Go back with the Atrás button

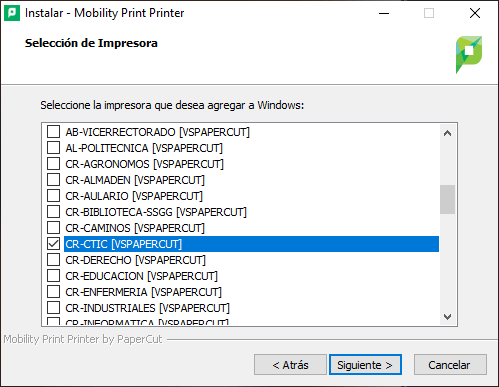290,365
